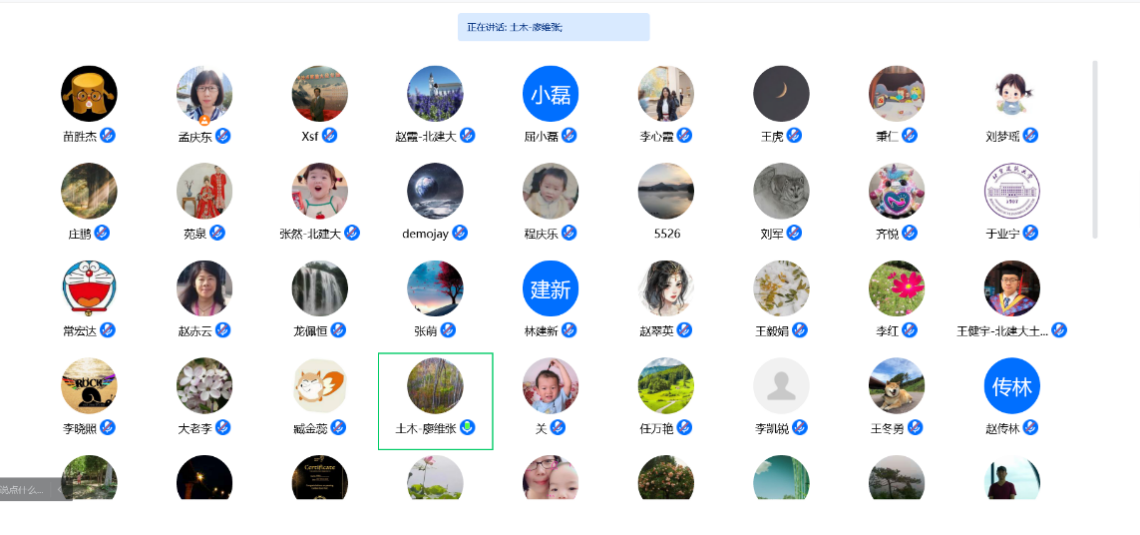Click muted mic icon next to Xsf

(329, 135)
